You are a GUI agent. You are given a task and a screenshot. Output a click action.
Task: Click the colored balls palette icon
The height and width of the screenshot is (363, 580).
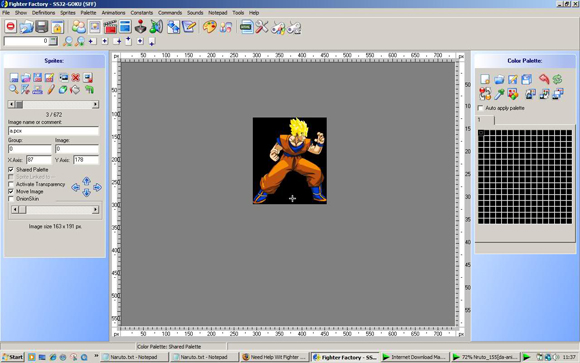click(513, 94)
